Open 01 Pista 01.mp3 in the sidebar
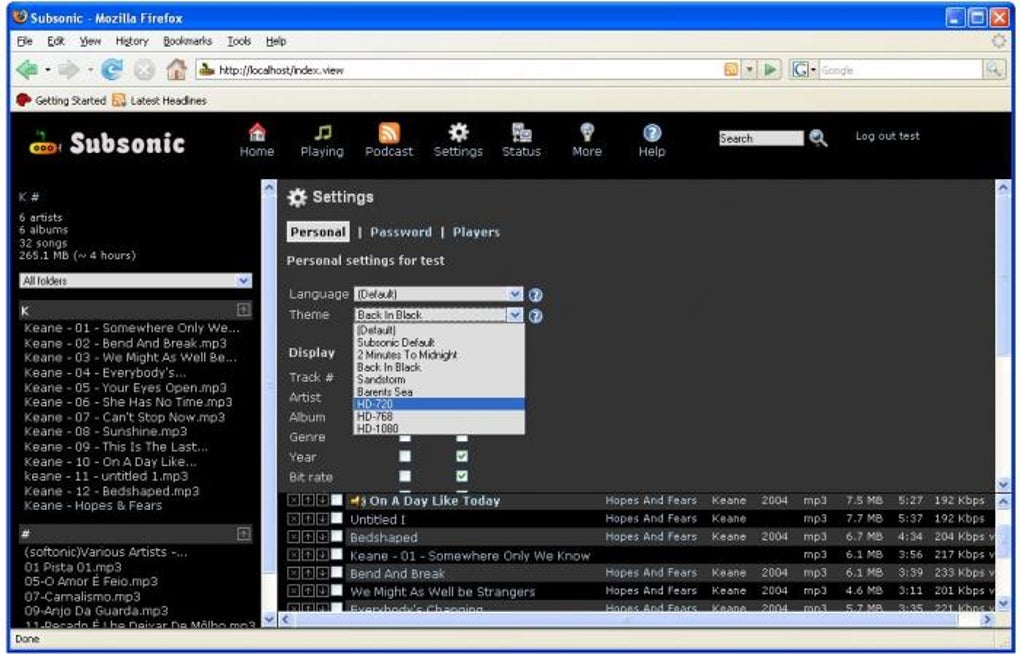 point(73,567)
